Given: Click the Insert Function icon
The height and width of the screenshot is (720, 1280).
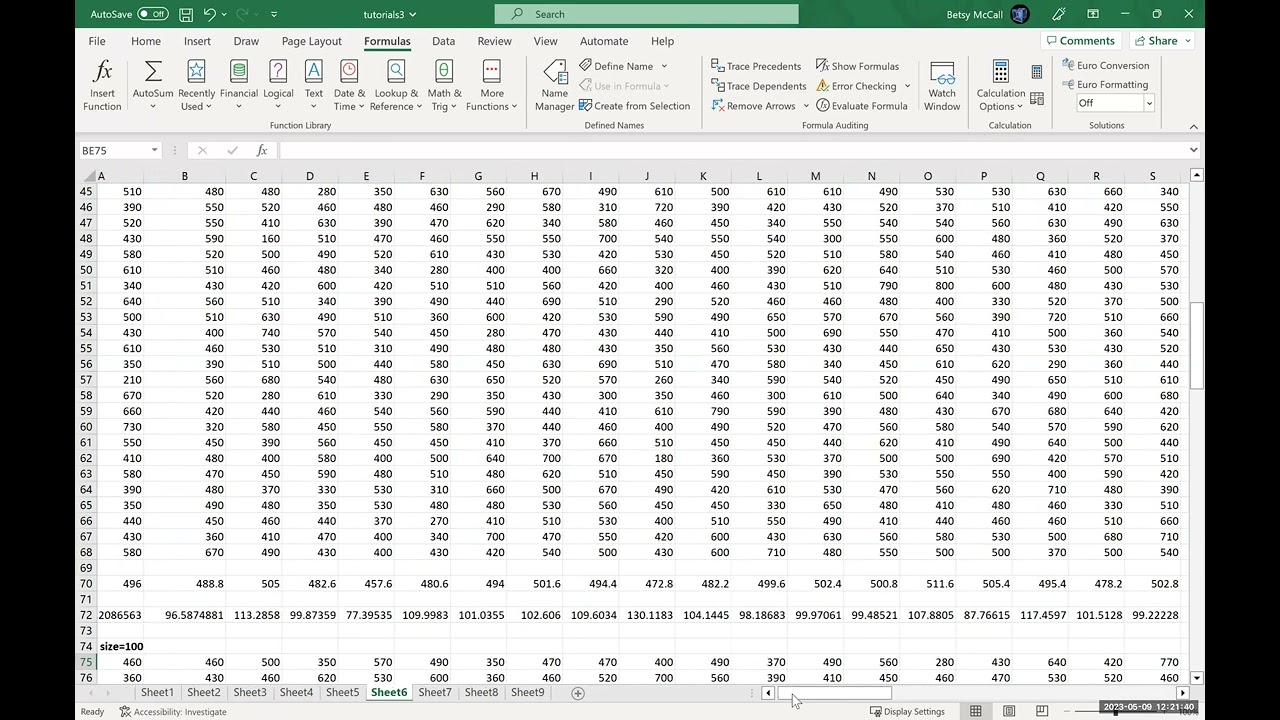Looking at the screenshot, I should (102, 85).
